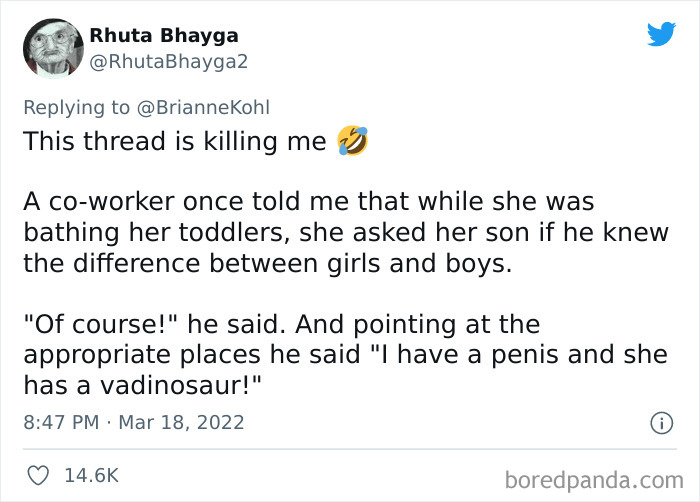Click the laughing emoji in the tweet
Viewport: 700px width, 502px height.
353,141
